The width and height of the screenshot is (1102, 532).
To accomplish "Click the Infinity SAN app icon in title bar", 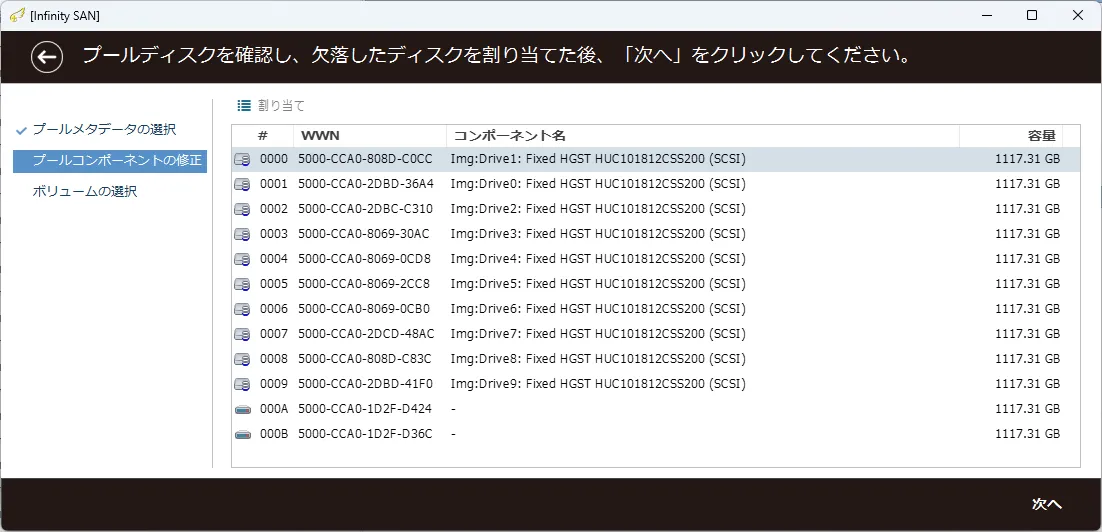I will pos(19,15).
